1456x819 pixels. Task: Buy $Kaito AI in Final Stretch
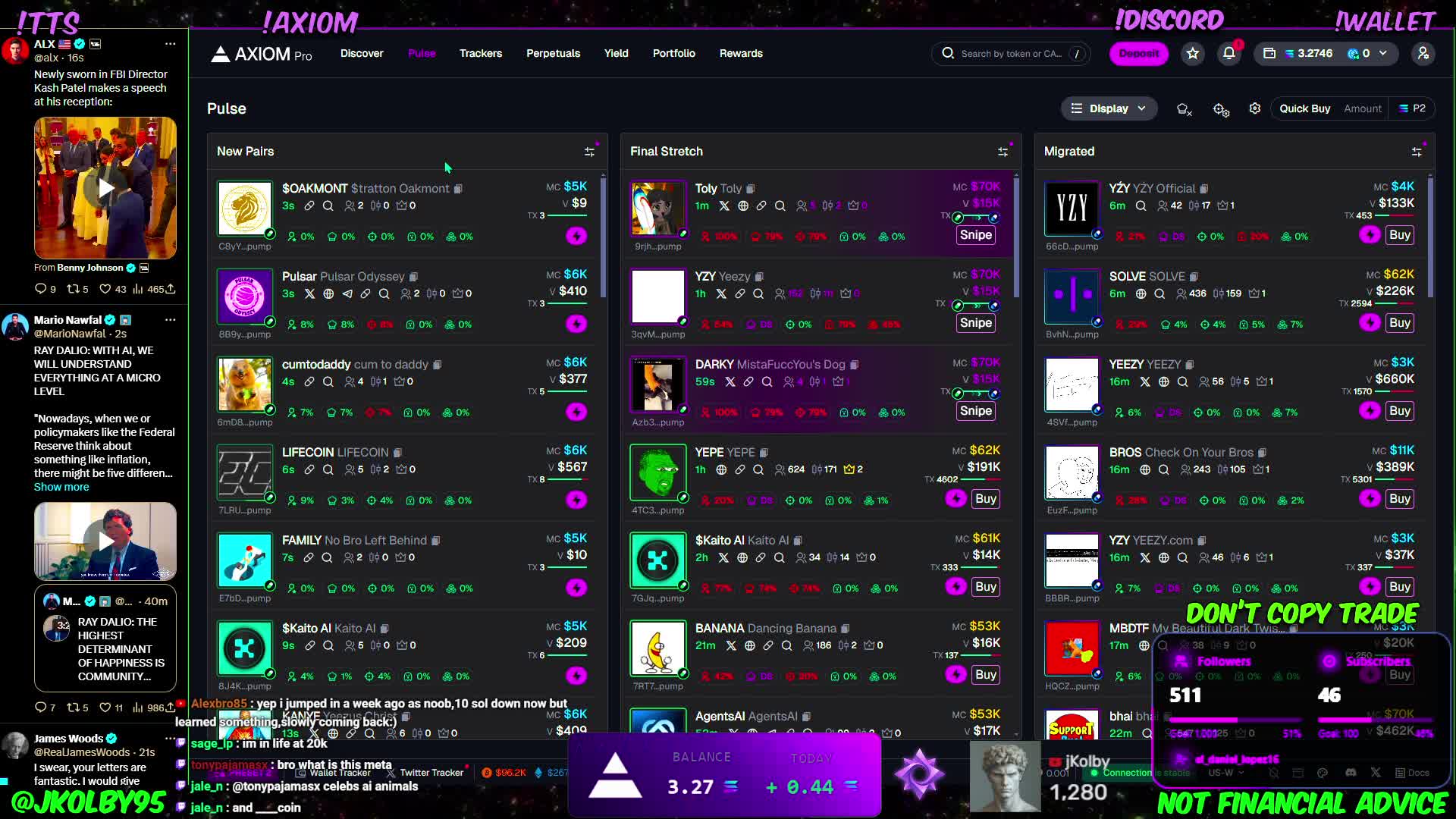(x=986, y=587)
